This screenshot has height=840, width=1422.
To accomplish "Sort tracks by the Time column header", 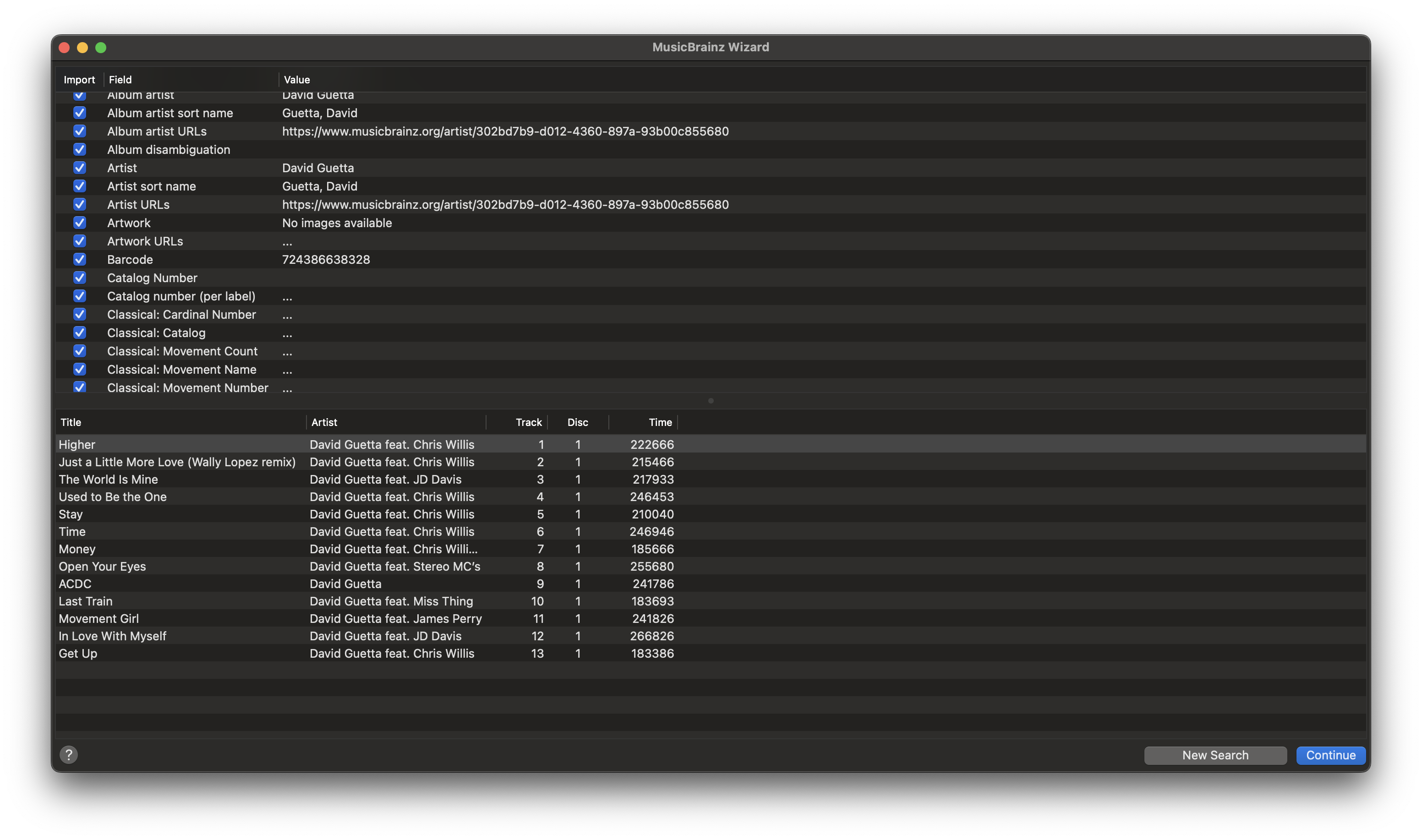I will point(643,422).
